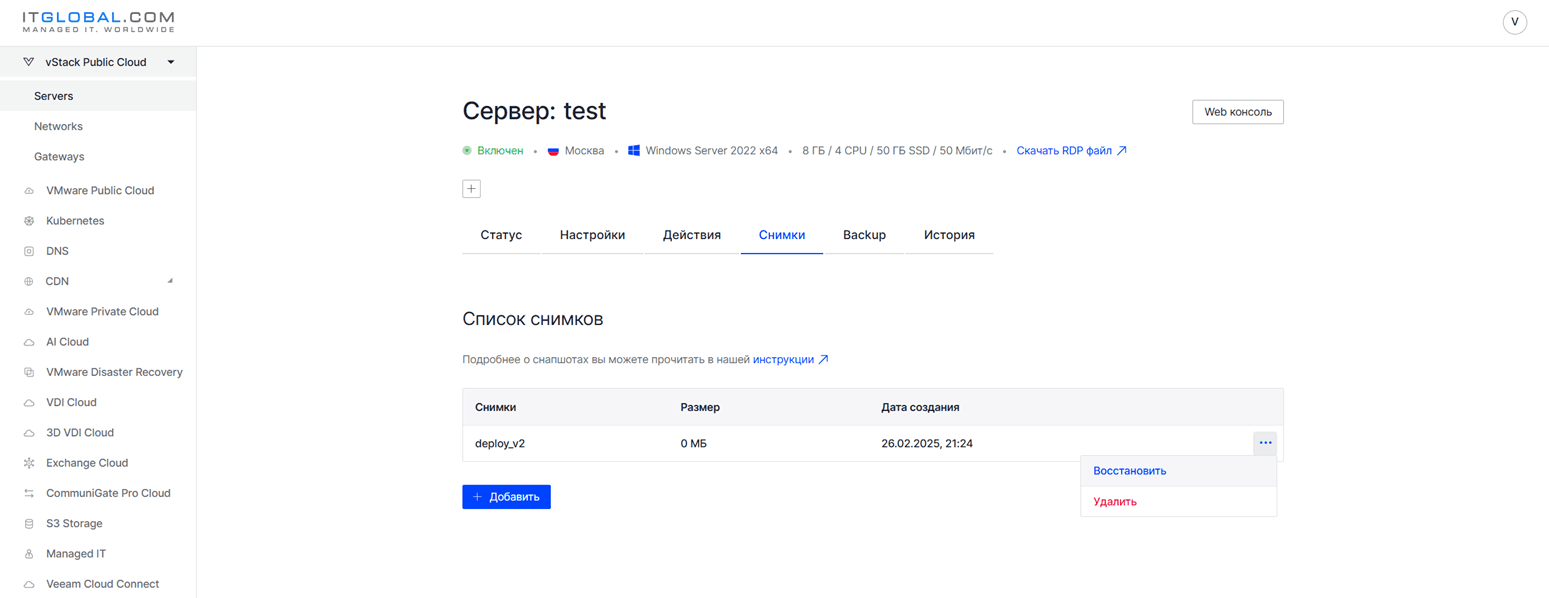Toggle the three-dots menu for deploy_v2

(1265, 443)
